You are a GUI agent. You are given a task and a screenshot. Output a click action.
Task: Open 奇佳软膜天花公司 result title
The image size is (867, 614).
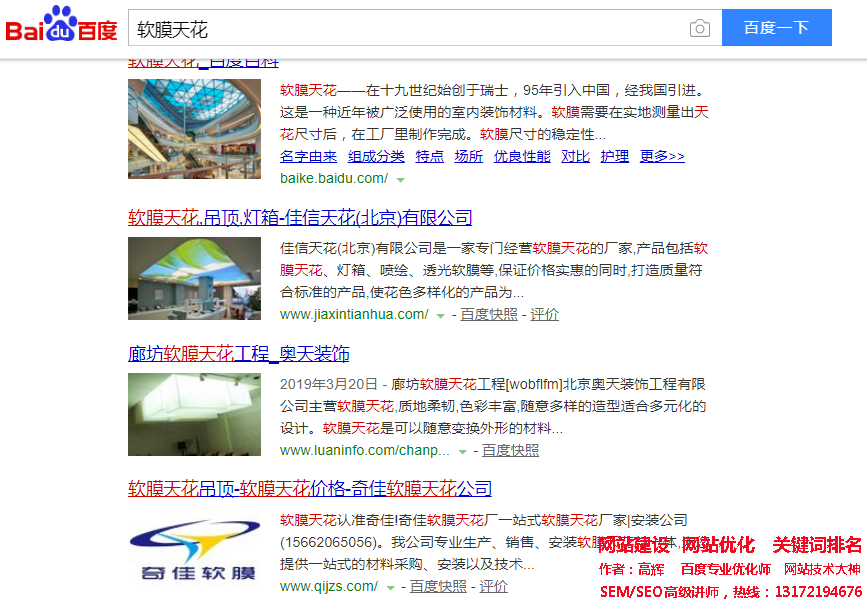pos(310,489)
